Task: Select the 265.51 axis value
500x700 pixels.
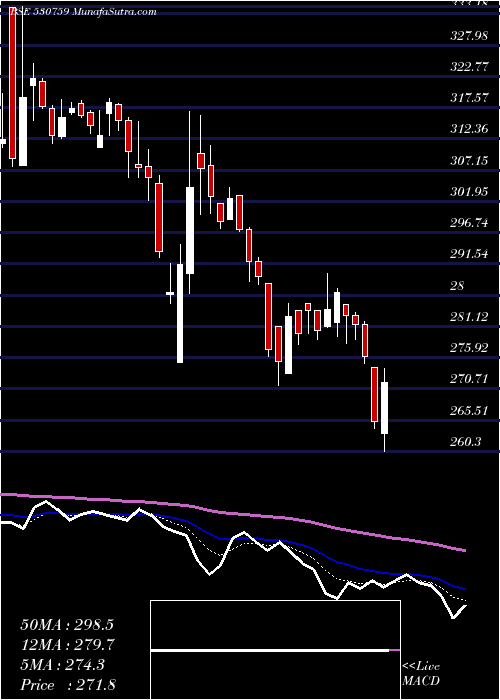Action: pyautogui.click(x=469, y=410)
